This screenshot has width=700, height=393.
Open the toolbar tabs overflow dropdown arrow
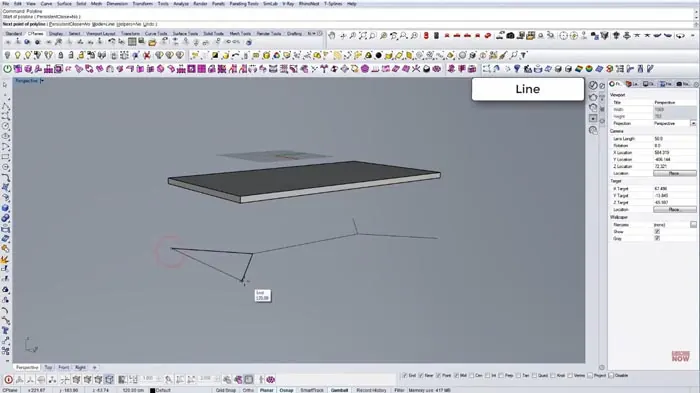click(314, 33)
